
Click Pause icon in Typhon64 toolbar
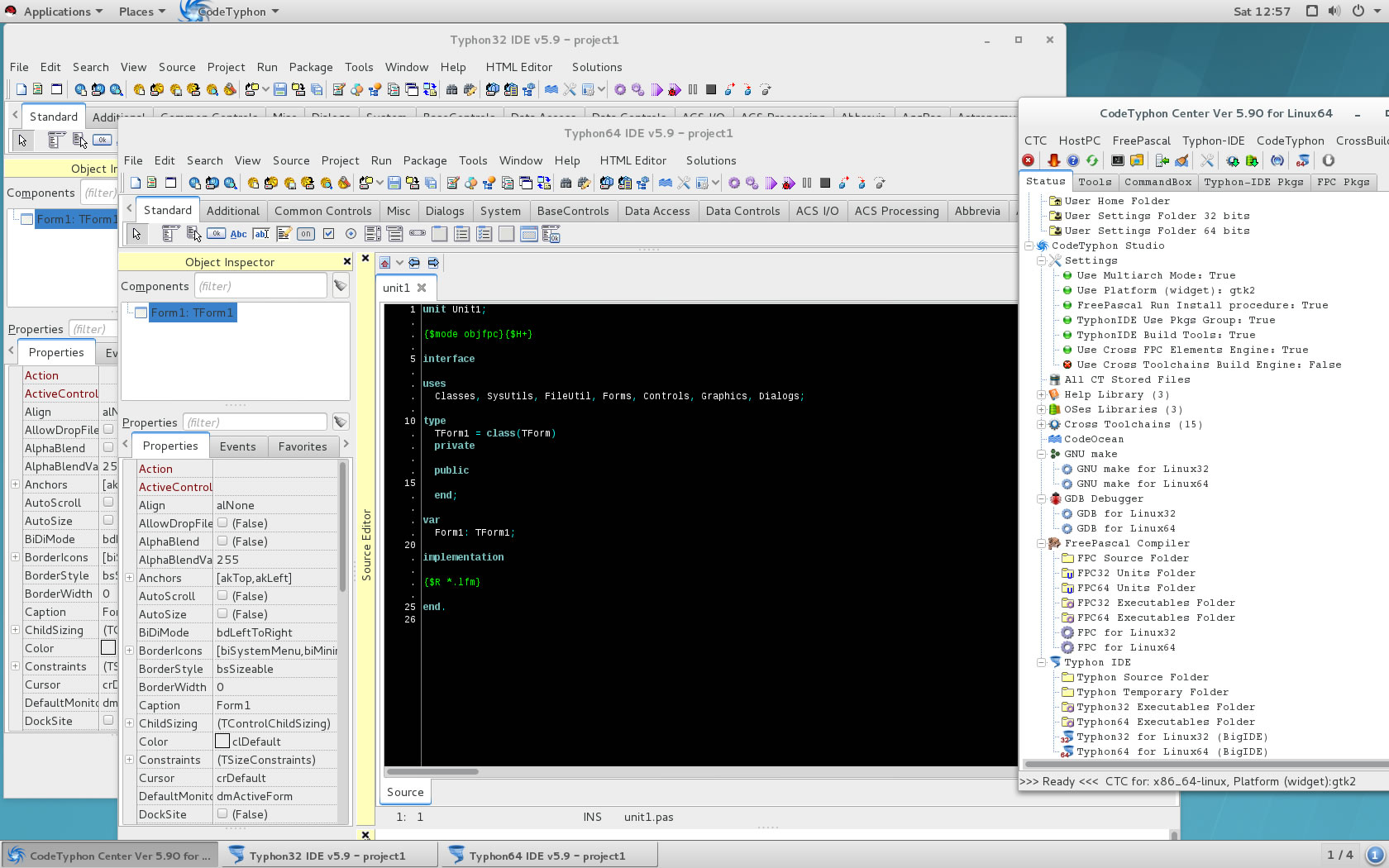pos(807,183)
